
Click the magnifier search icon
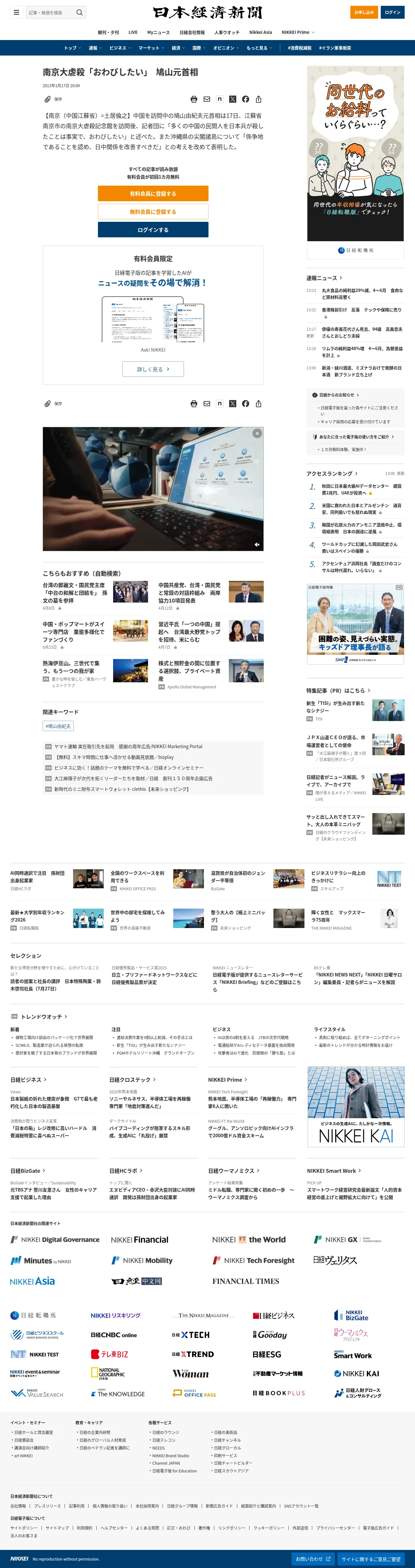[79, 12]
